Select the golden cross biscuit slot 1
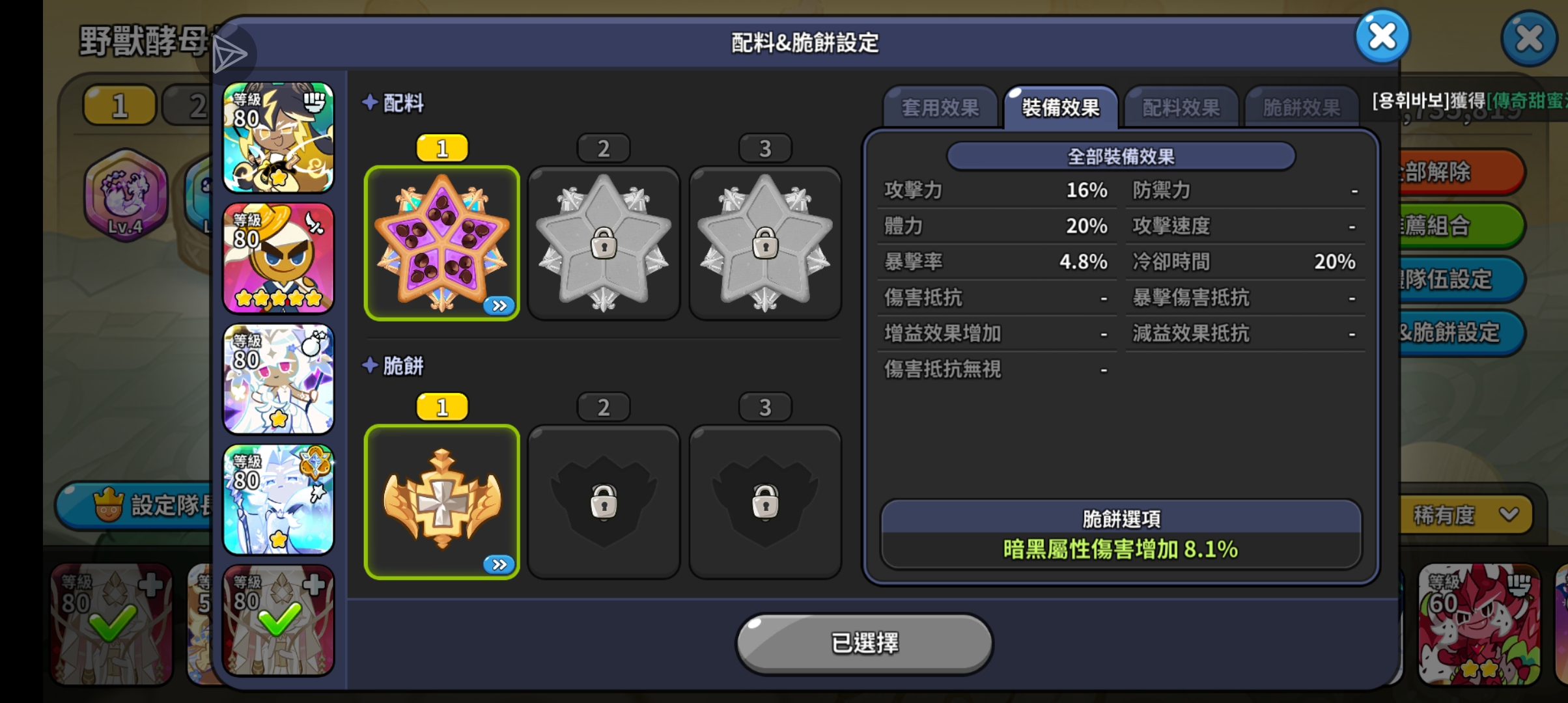This screenshot has width=1568, height=703. tap(441, 502)
